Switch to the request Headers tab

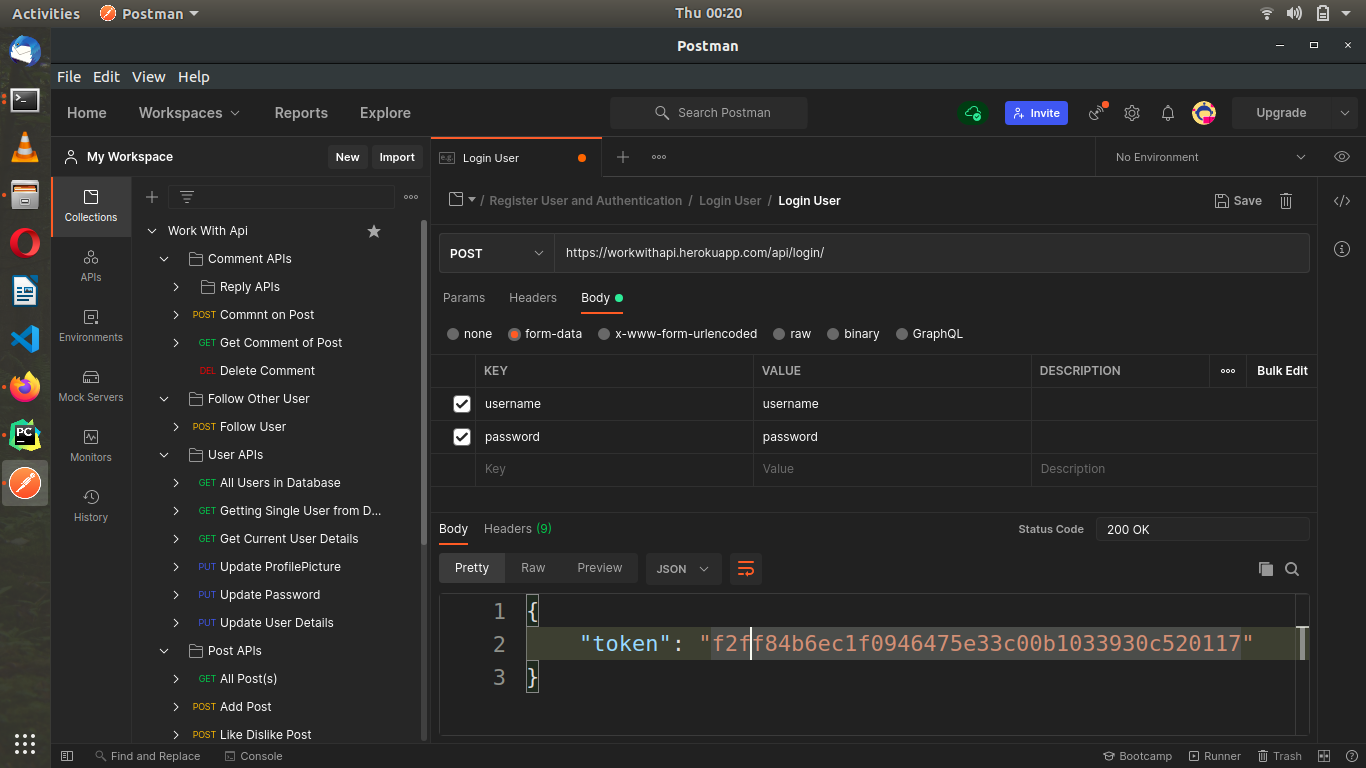[x=533, y=298]
